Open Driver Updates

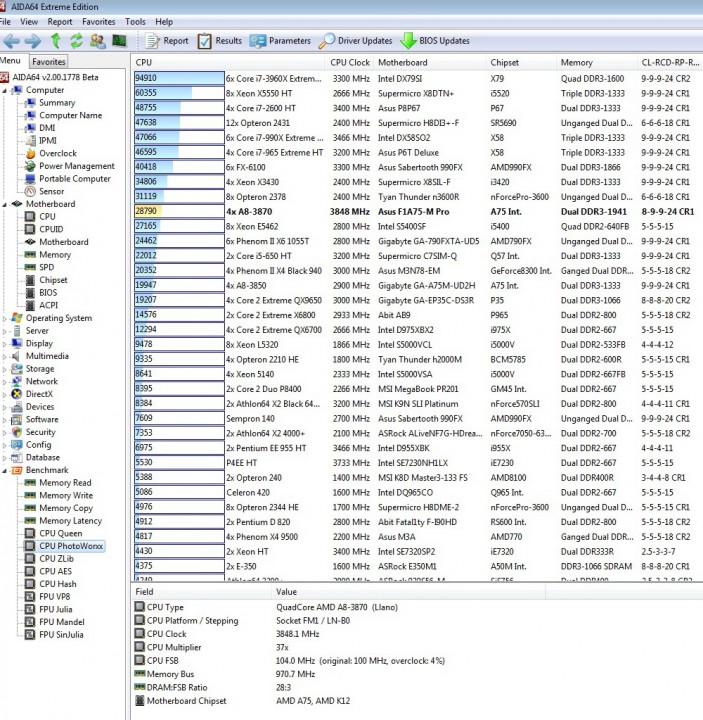click(x=356, y=41)
